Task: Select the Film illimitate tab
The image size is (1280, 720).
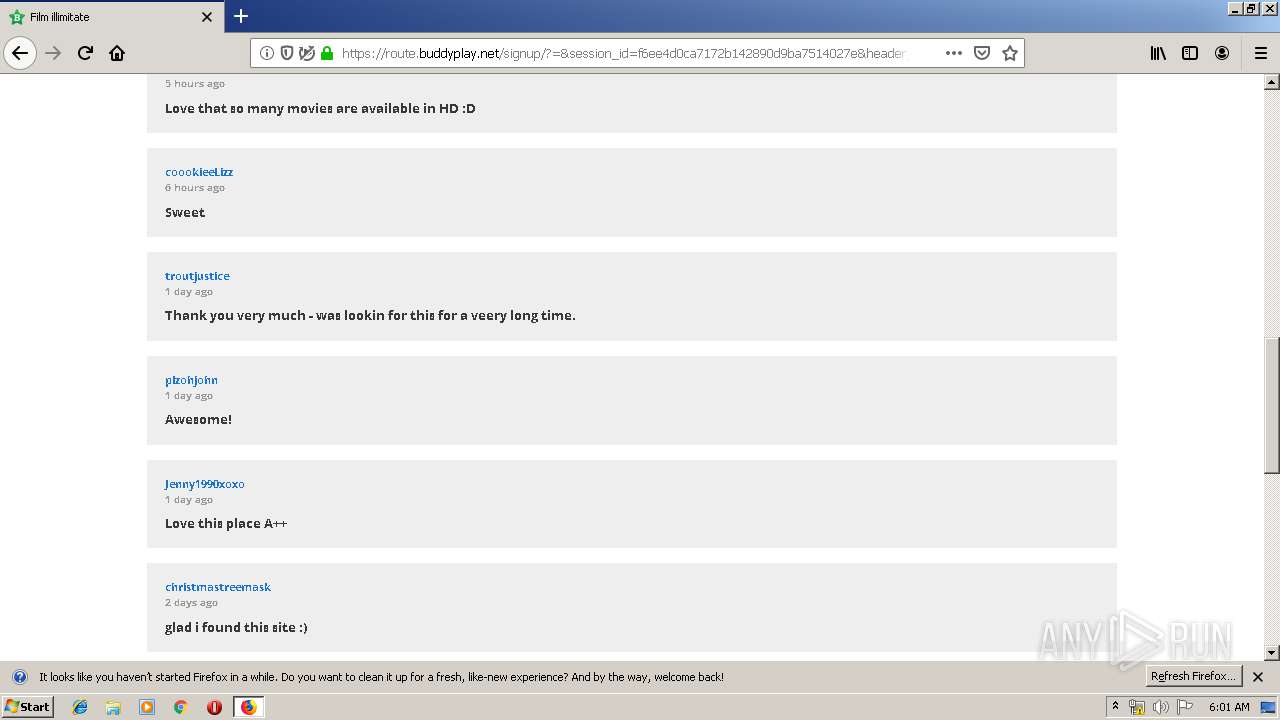Action: tap(111, 17)
